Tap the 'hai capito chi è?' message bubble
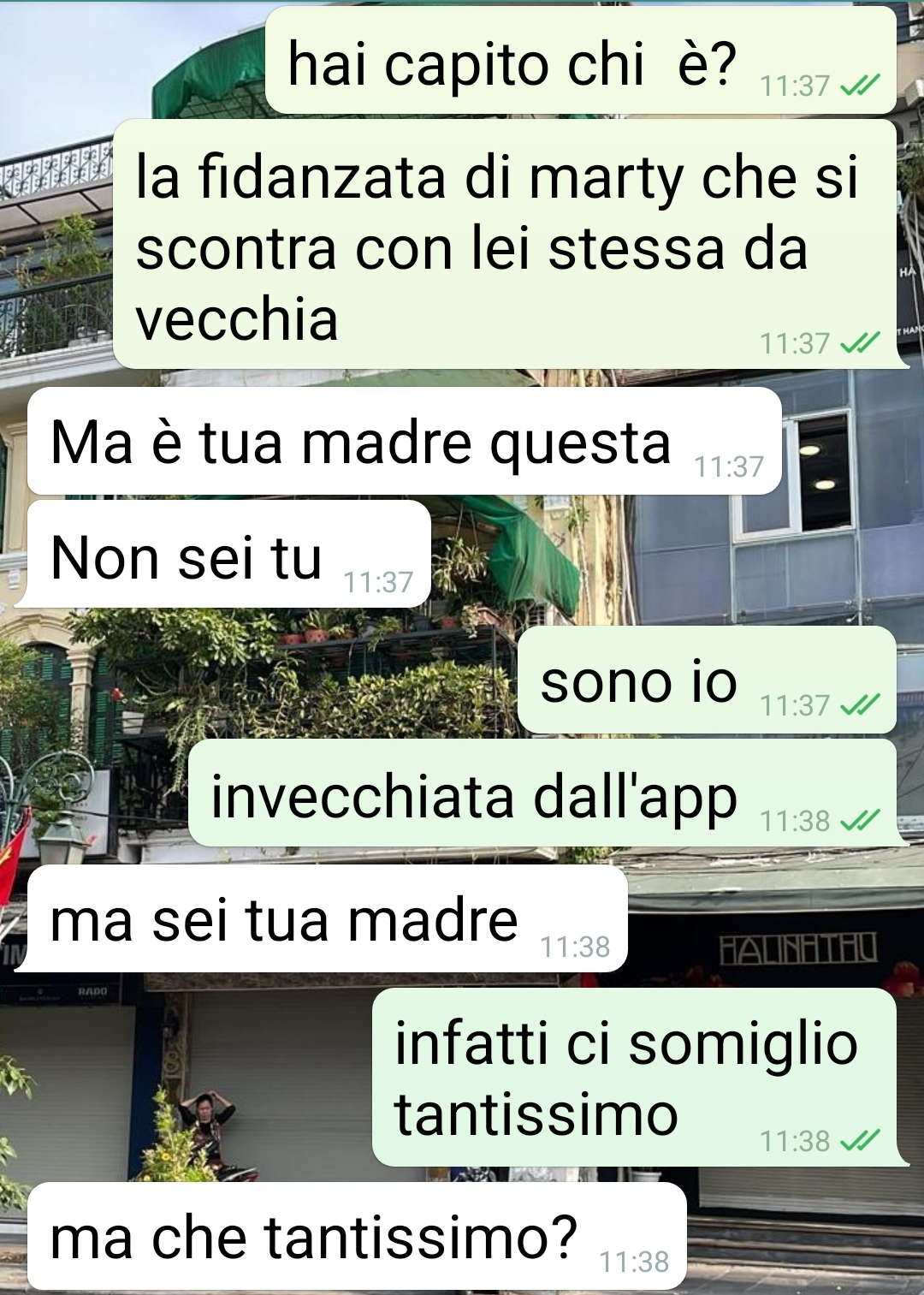This screenshot has width=924, height=1295. coord(581,60)
